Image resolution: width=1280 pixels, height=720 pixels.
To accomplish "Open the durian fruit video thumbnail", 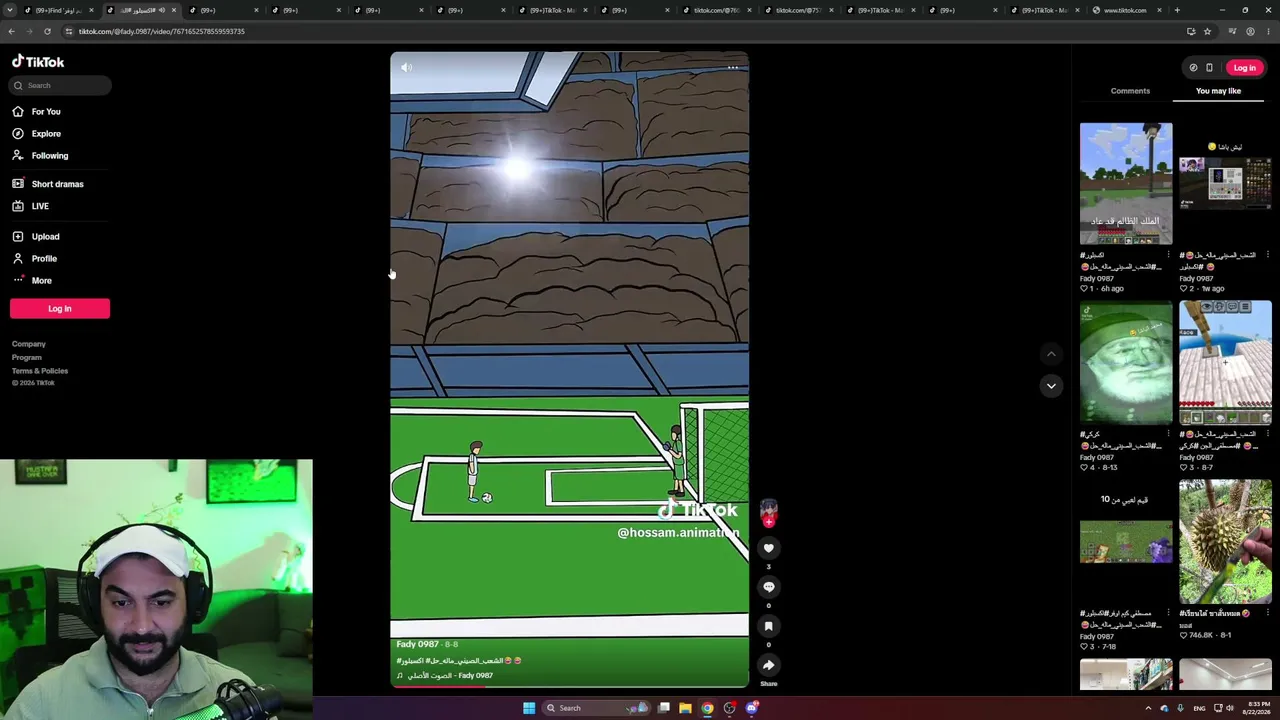I will click(1225, 542).
